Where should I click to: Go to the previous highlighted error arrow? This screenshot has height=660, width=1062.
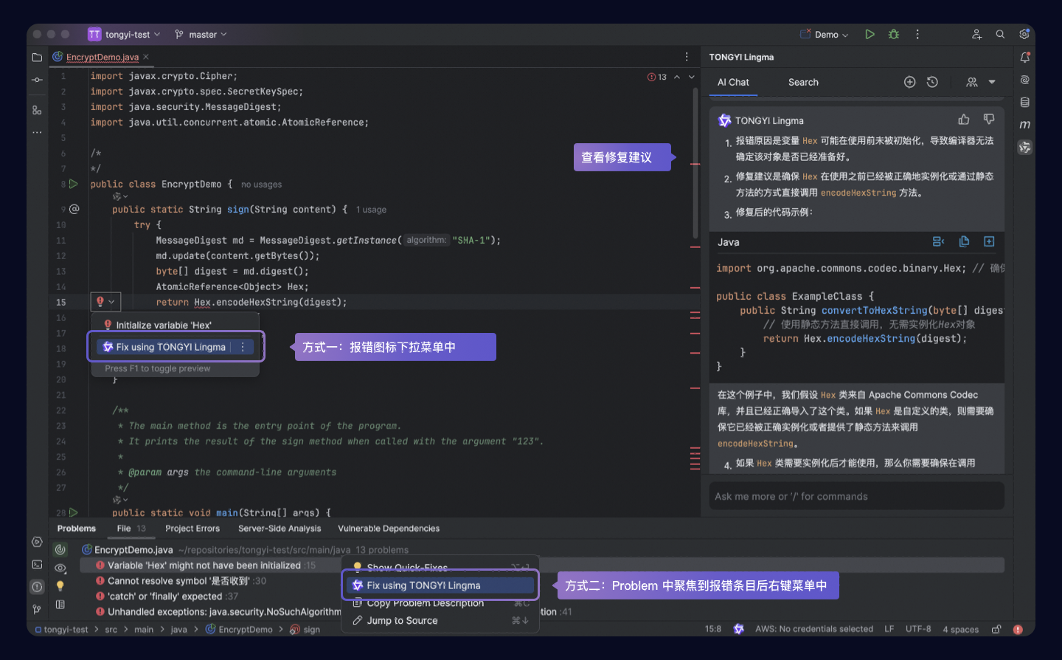677,77
